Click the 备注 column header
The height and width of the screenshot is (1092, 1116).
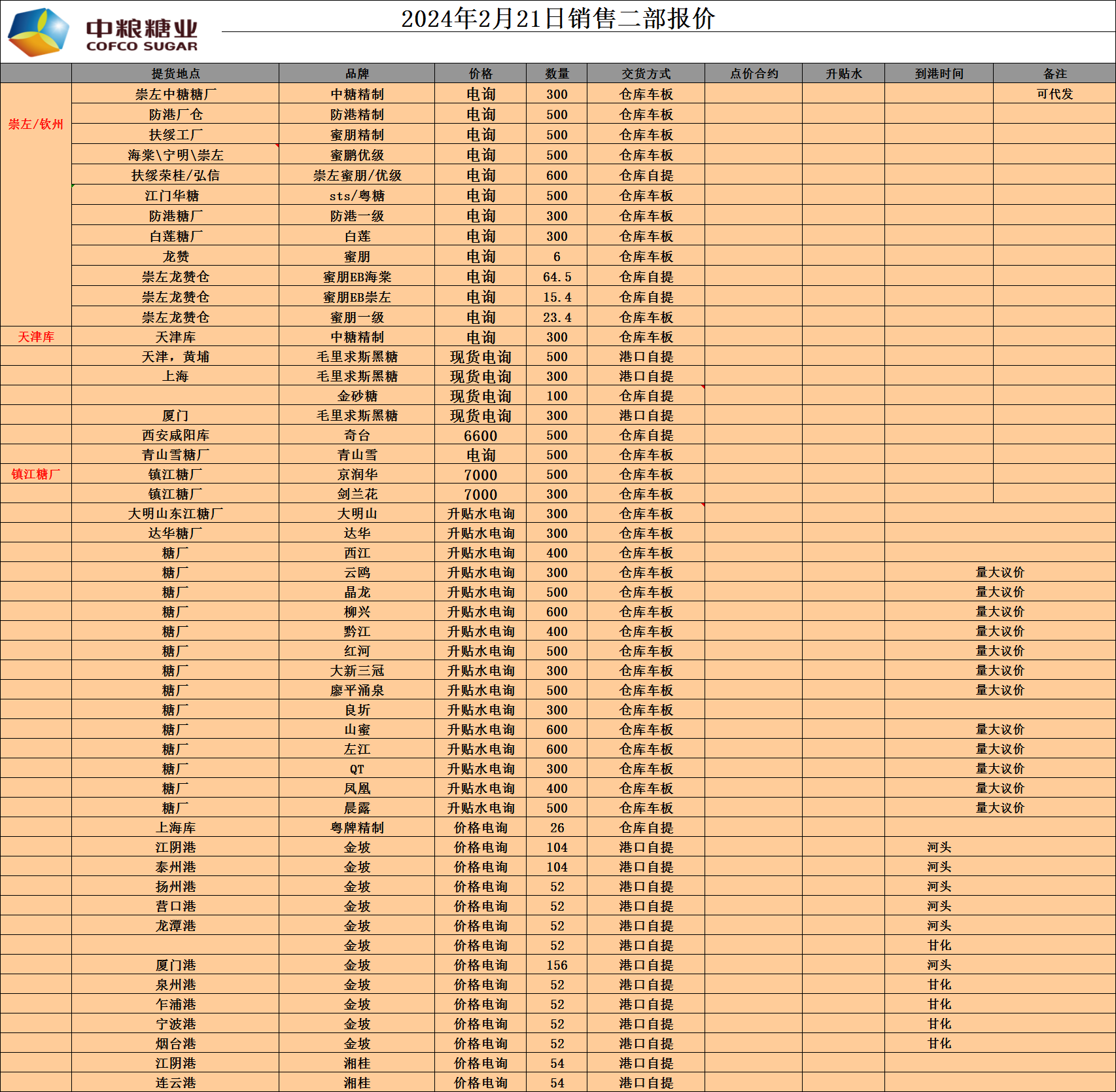point(1055,74)
